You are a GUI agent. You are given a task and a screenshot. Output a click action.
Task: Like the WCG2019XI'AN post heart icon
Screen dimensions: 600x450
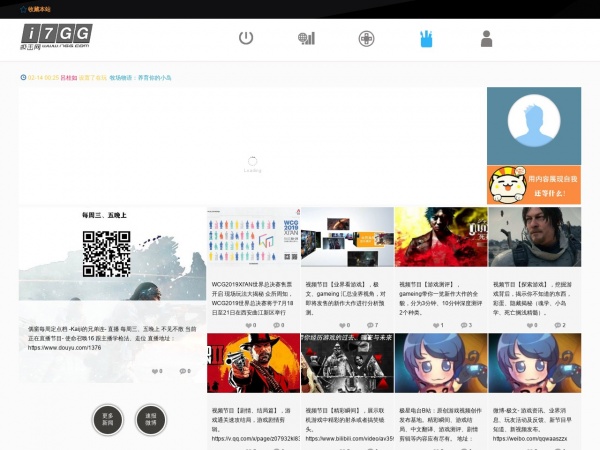[x=249, y=325]
